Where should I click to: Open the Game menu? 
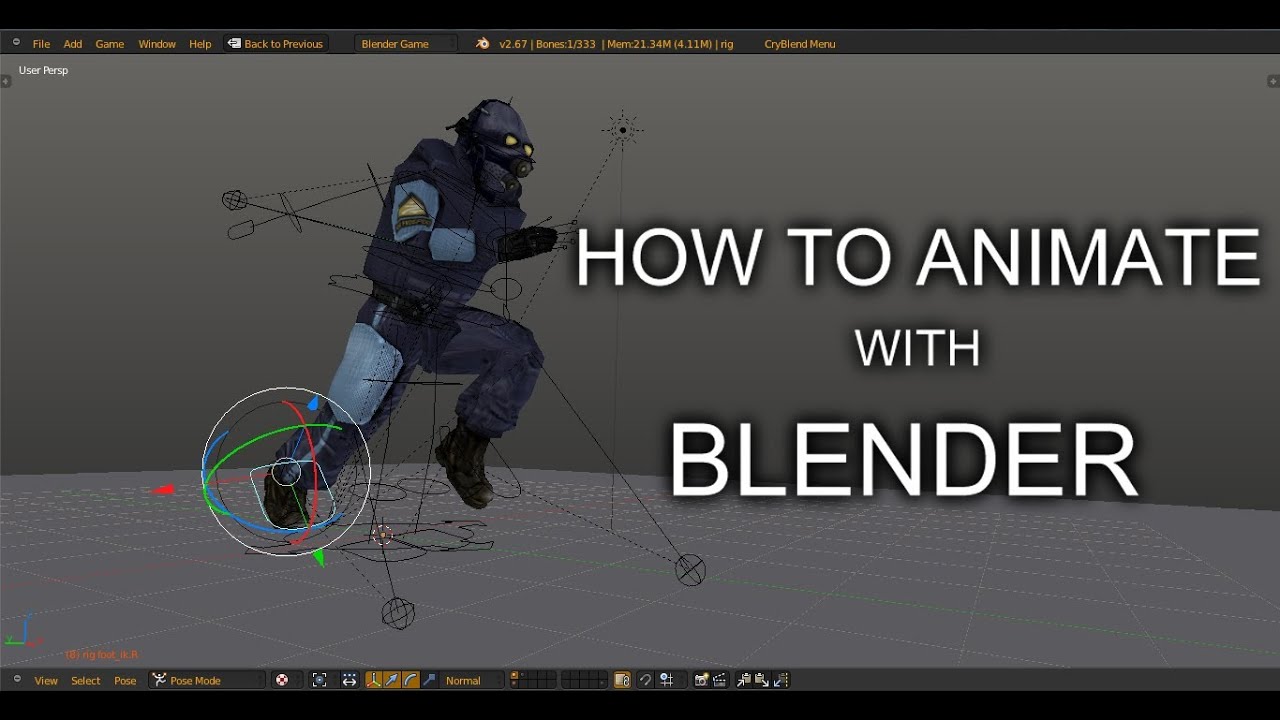[110, 44]
